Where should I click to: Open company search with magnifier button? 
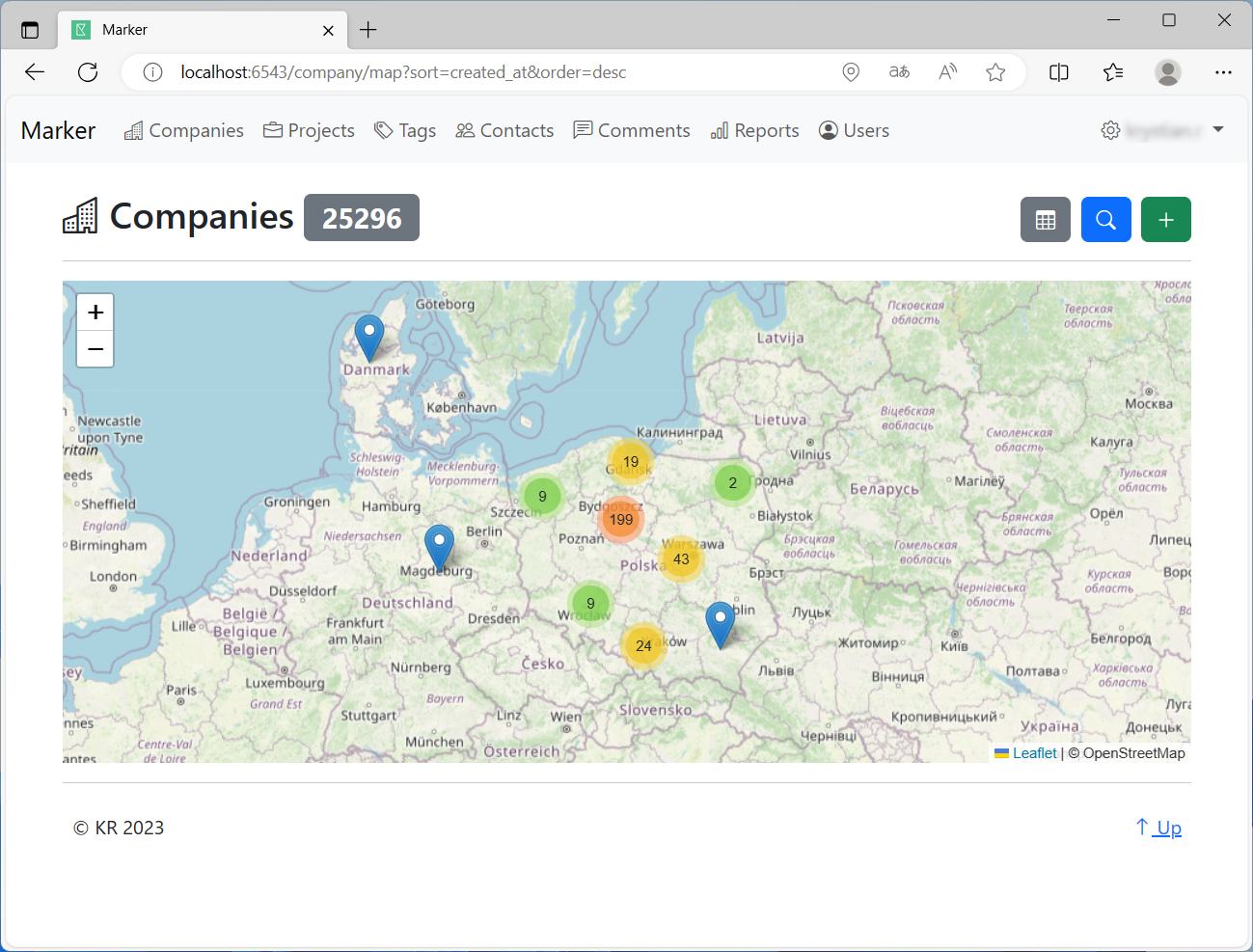click(1106, 220)
